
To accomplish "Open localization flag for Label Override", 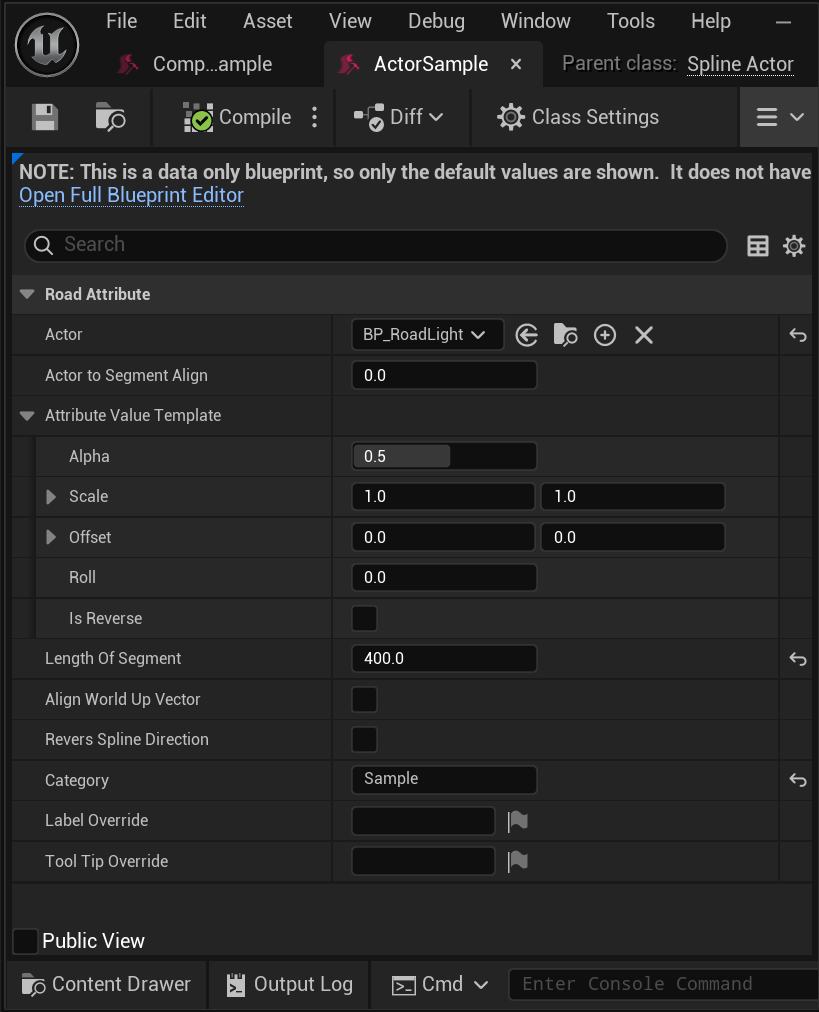I will point(518,821).
